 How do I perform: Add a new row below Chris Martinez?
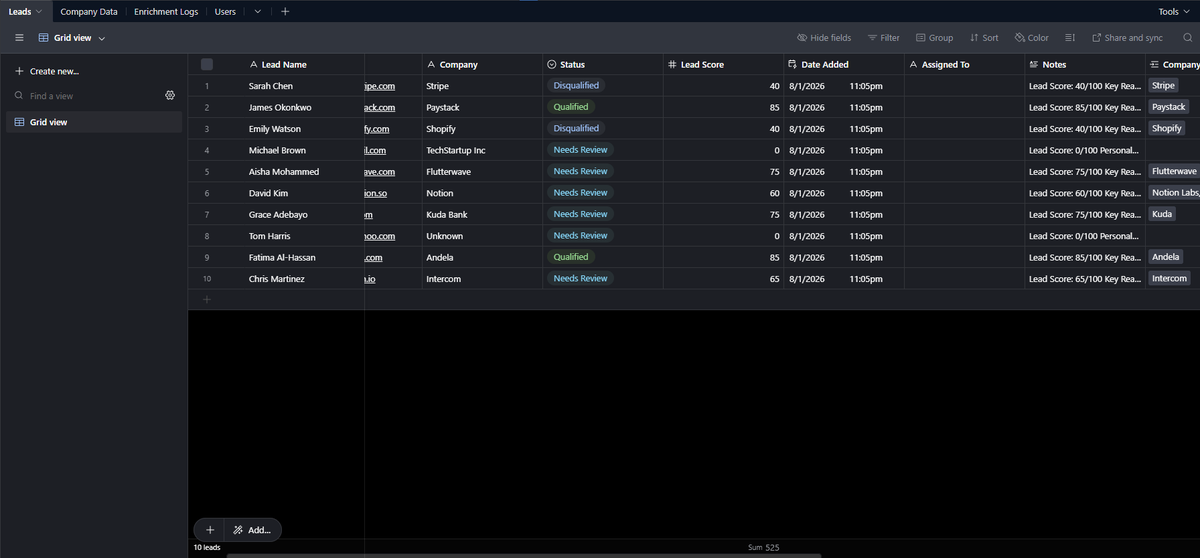click(x=207, y=300)
